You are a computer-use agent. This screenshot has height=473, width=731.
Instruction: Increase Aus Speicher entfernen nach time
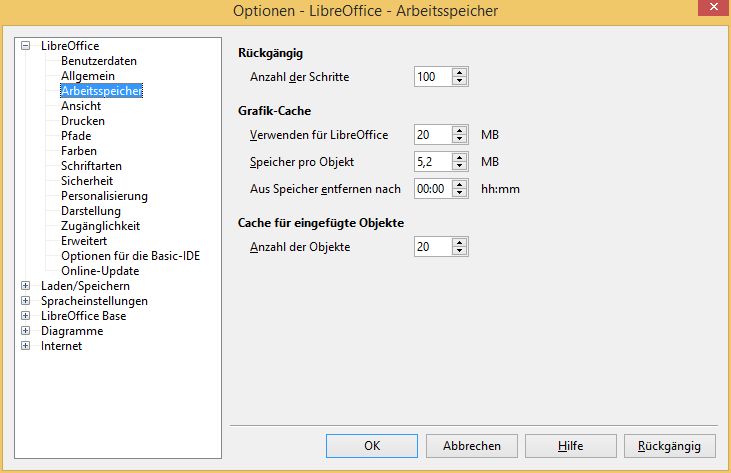(x=460, y=185)
